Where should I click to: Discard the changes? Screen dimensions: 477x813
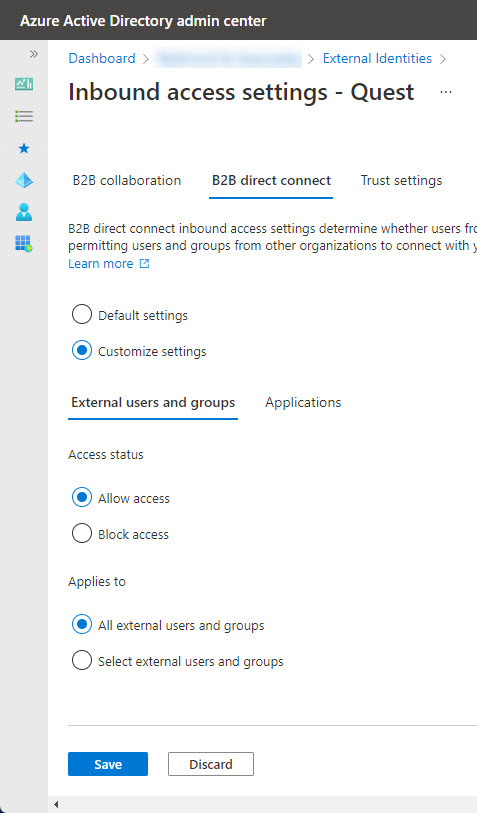[211, 764]
